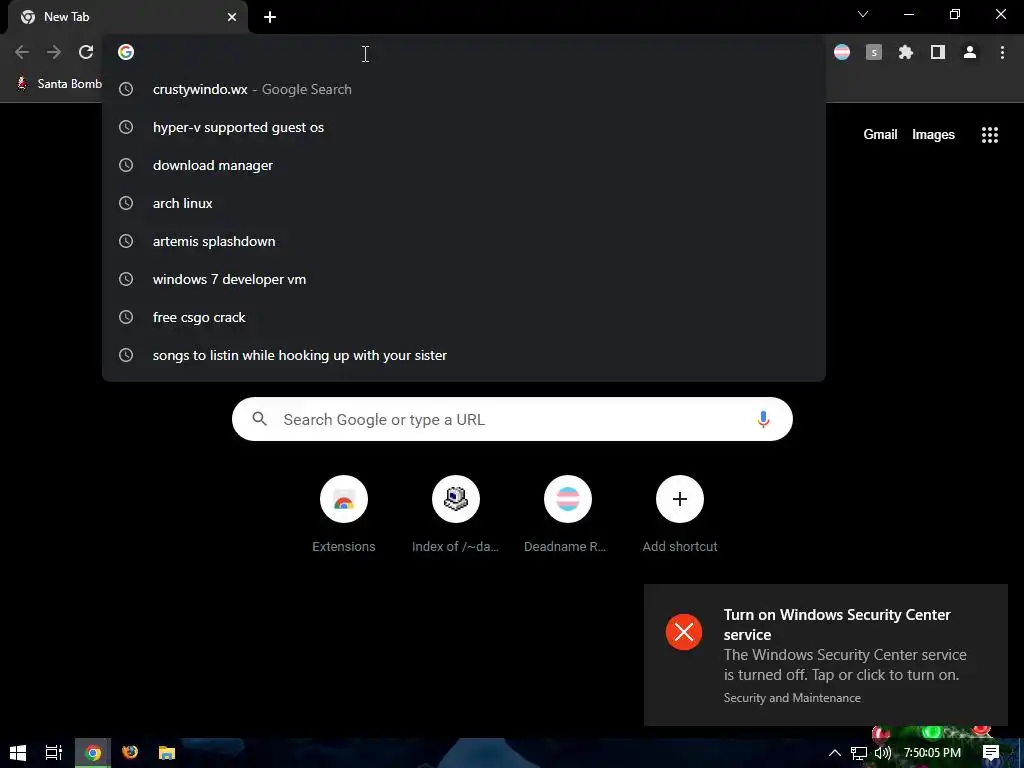Open the Images link

[x=933, y=135]
